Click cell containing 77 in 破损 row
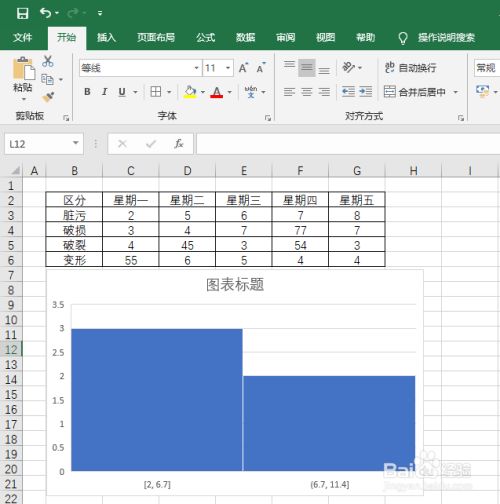 tap(300, 230)
